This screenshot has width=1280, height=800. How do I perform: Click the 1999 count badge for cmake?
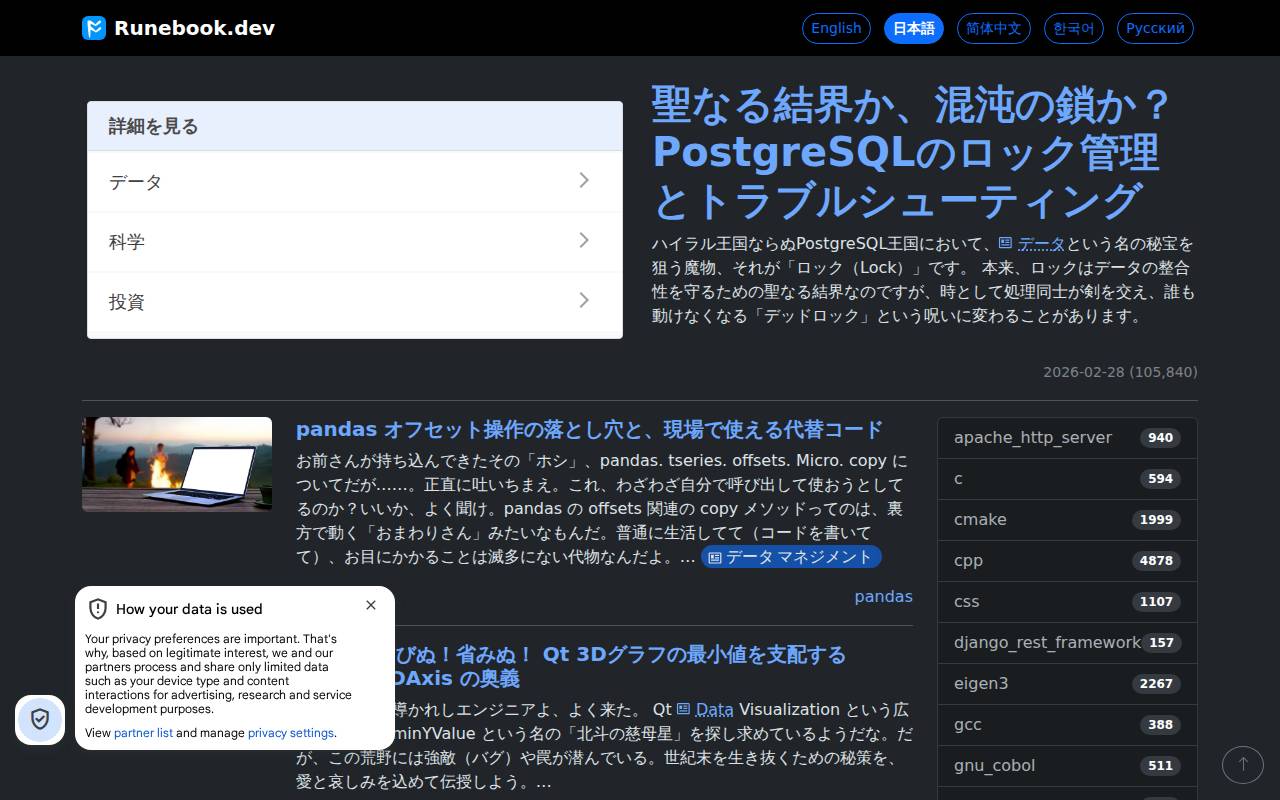tap(1156, 520)
